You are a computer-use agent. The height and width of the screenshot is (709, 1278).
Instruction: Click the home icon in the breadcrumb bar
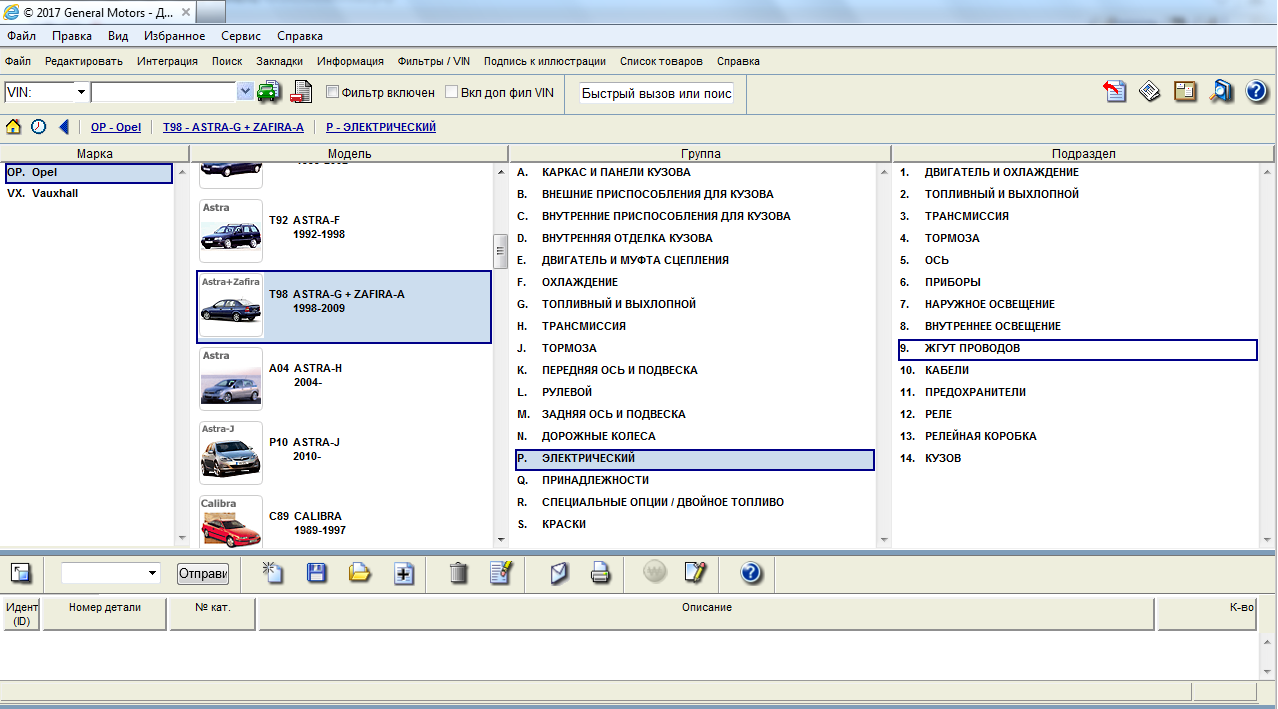coord(14,127)
